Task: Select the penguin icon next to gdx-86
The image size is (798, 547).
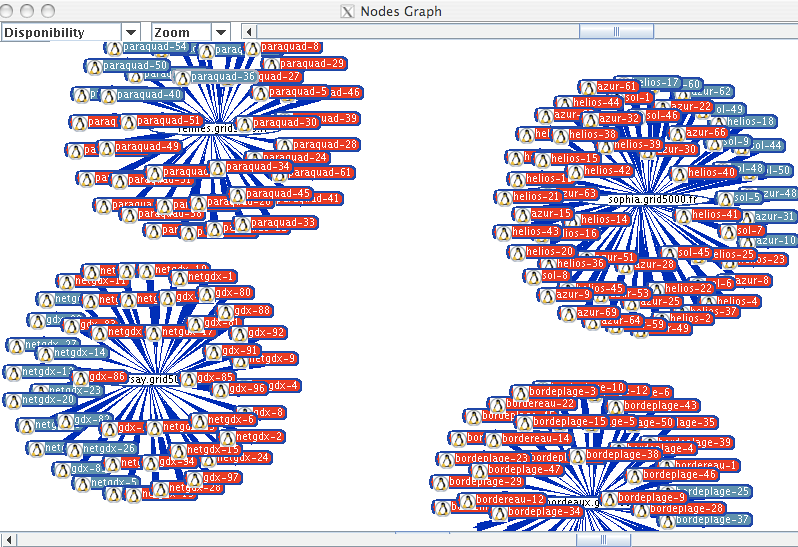Action: (x=80, y=378)
